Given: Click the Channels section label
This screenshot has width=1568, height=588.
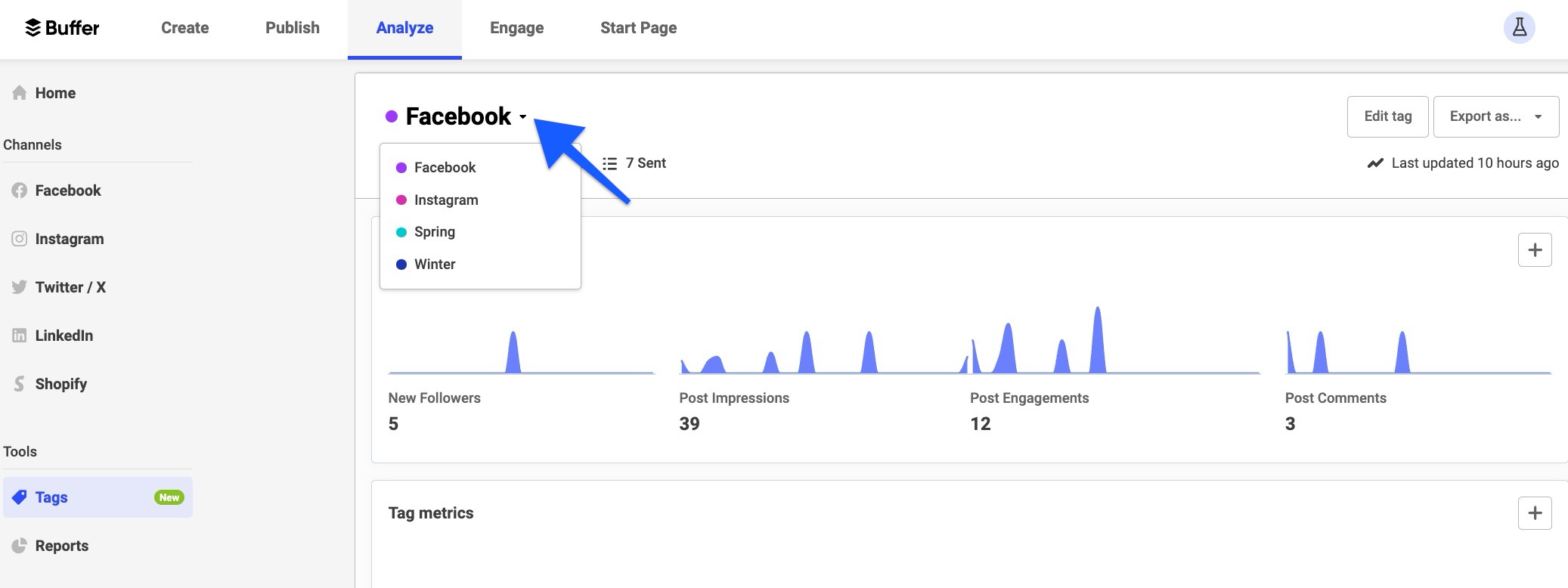Looking at the screenshot, I should [33, 145].
